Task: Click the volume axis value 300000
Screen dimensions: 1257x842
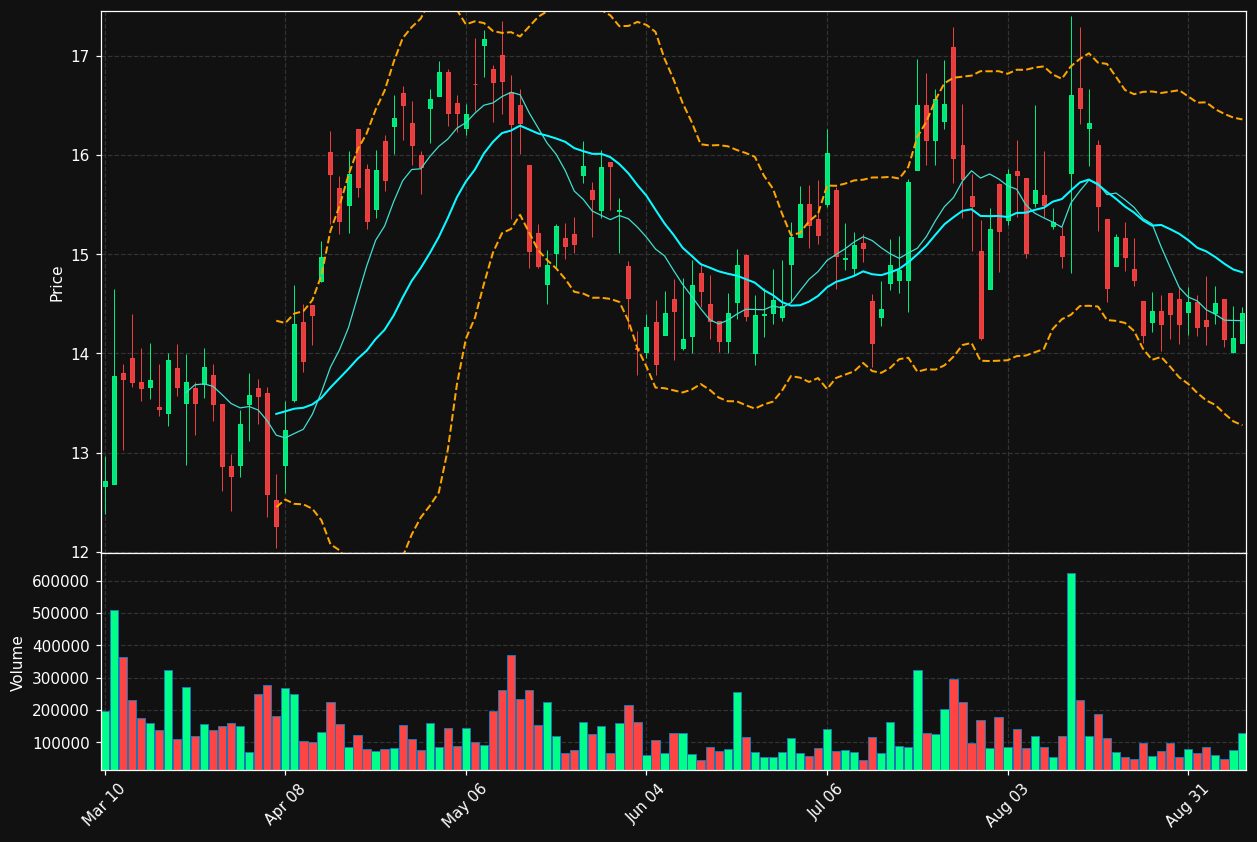Action: click(x=61, y=678)
